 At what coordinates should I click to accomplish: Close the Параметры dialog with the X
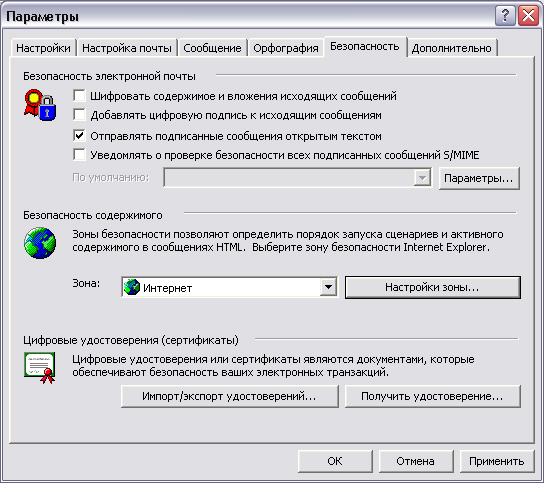click(x=528, y=16)
